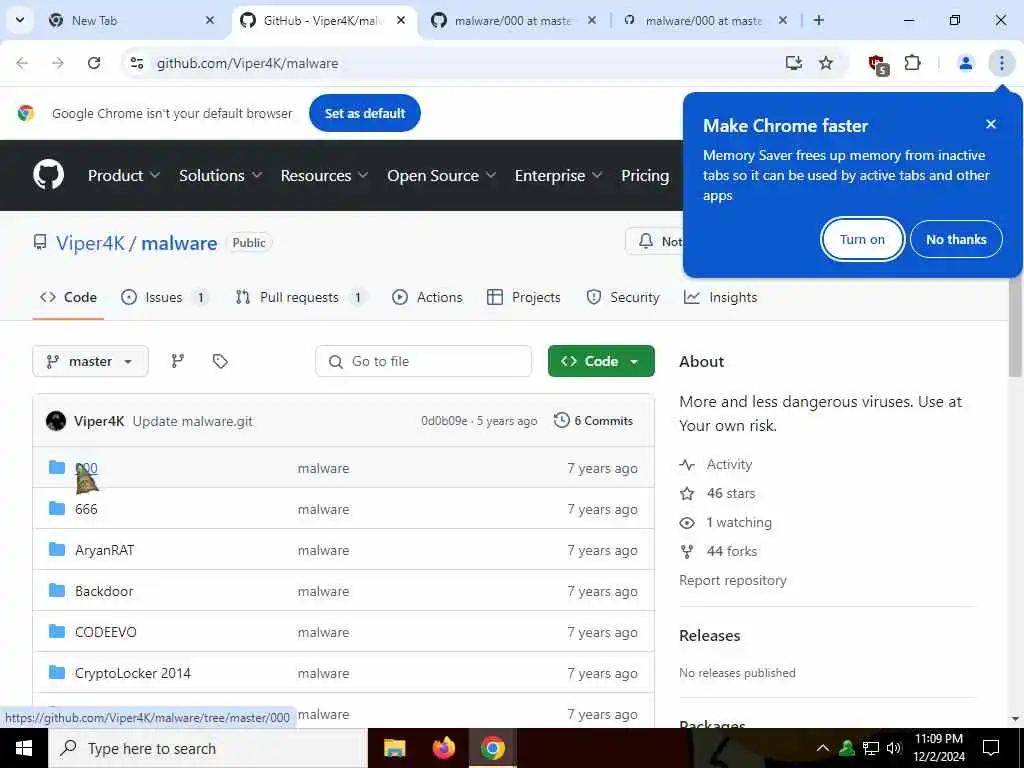Switch to the first malware/000 at master tab
1024x768 pixels.
514,20
